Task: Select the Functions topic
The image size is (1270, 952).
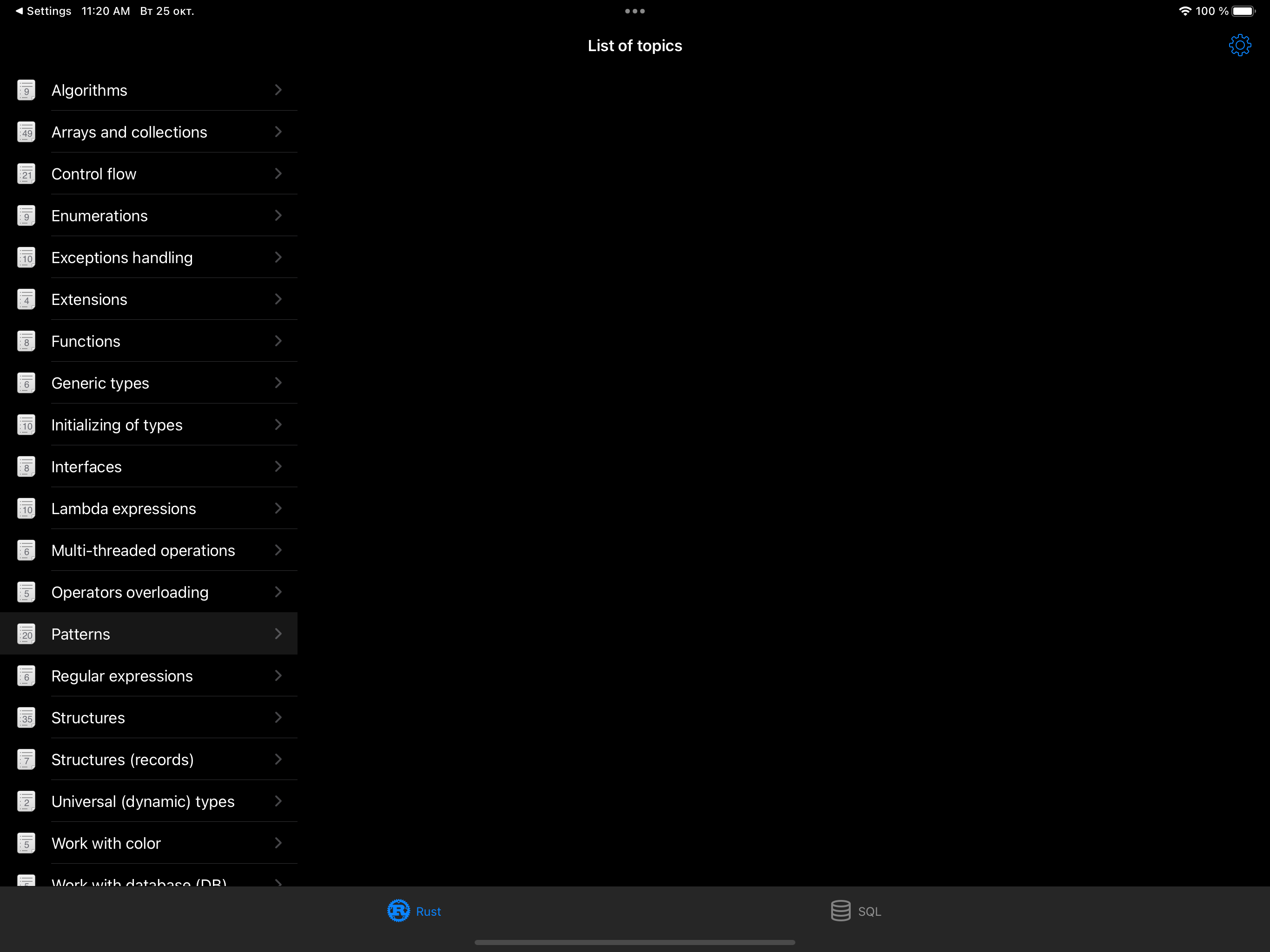Action: coord(149,342)
